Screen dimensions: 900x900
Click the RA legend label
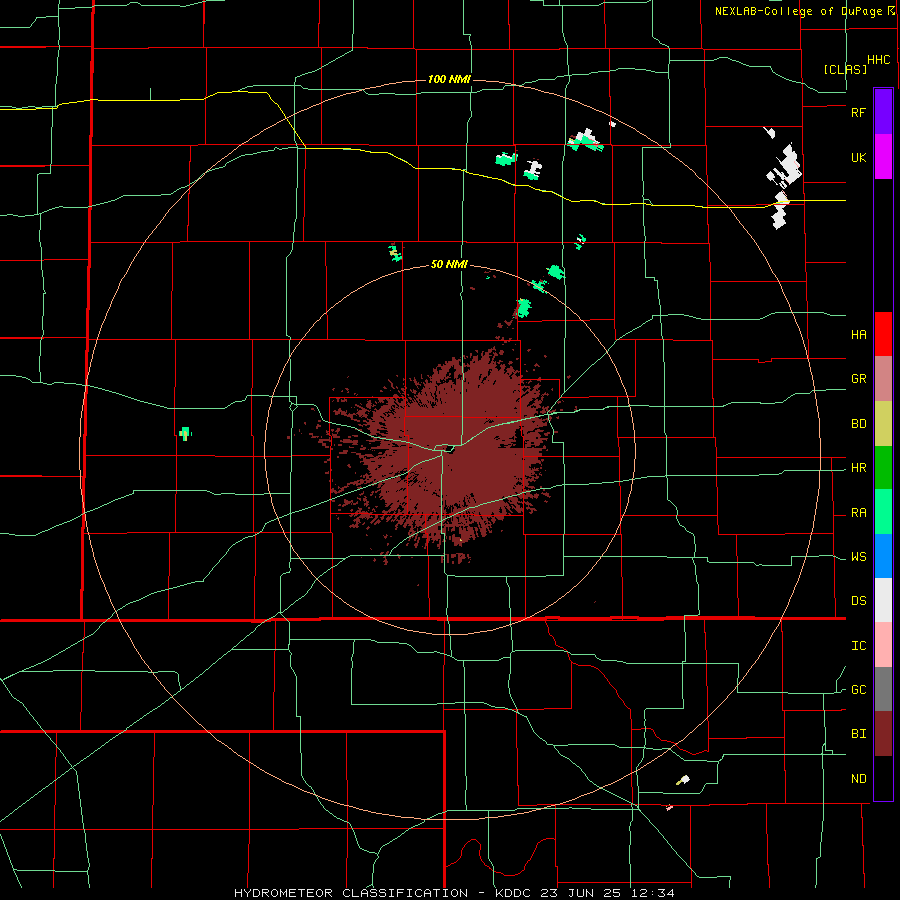(x=858, y=513)
